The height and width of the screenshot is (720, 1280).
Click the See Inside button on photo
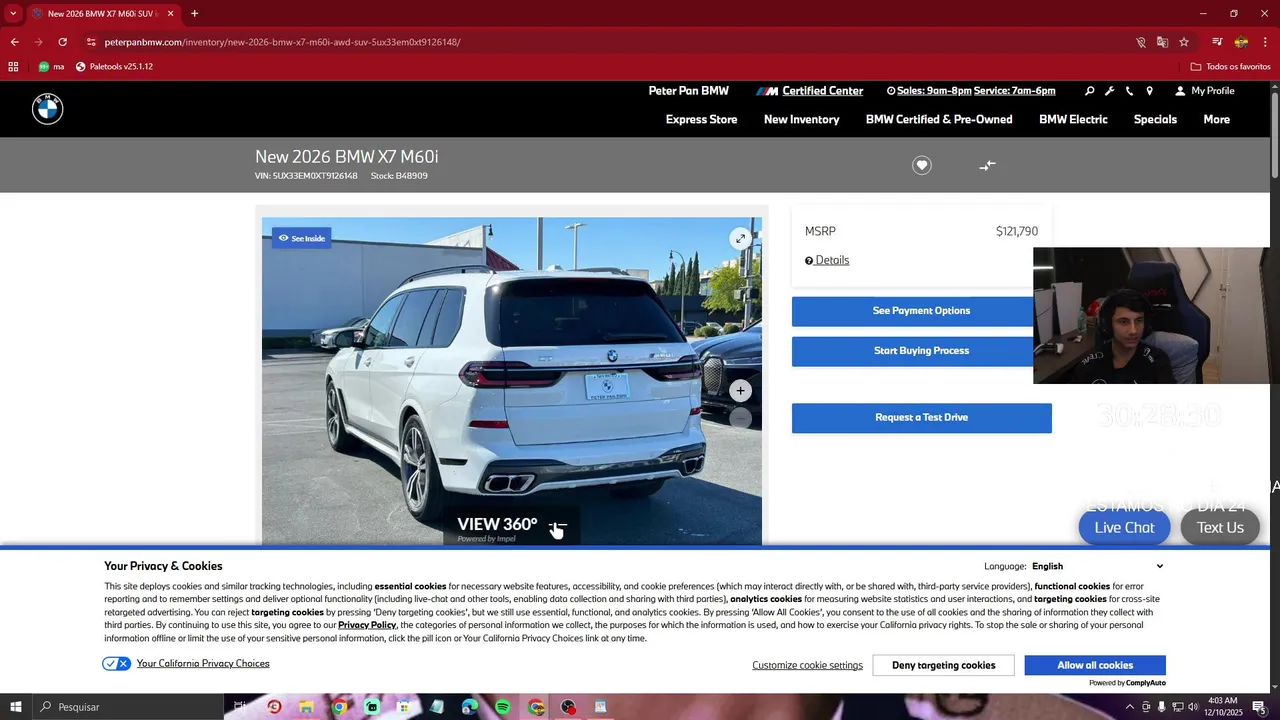pyautogui.click(x=301, y=238)
